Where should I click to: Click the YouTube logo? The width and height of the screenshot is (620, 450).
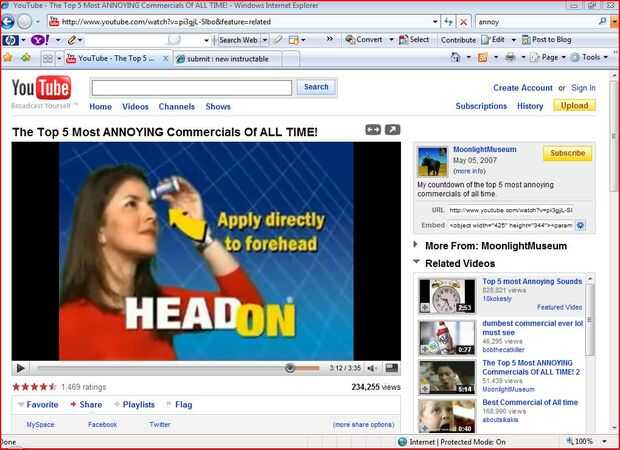coord(42,88)
